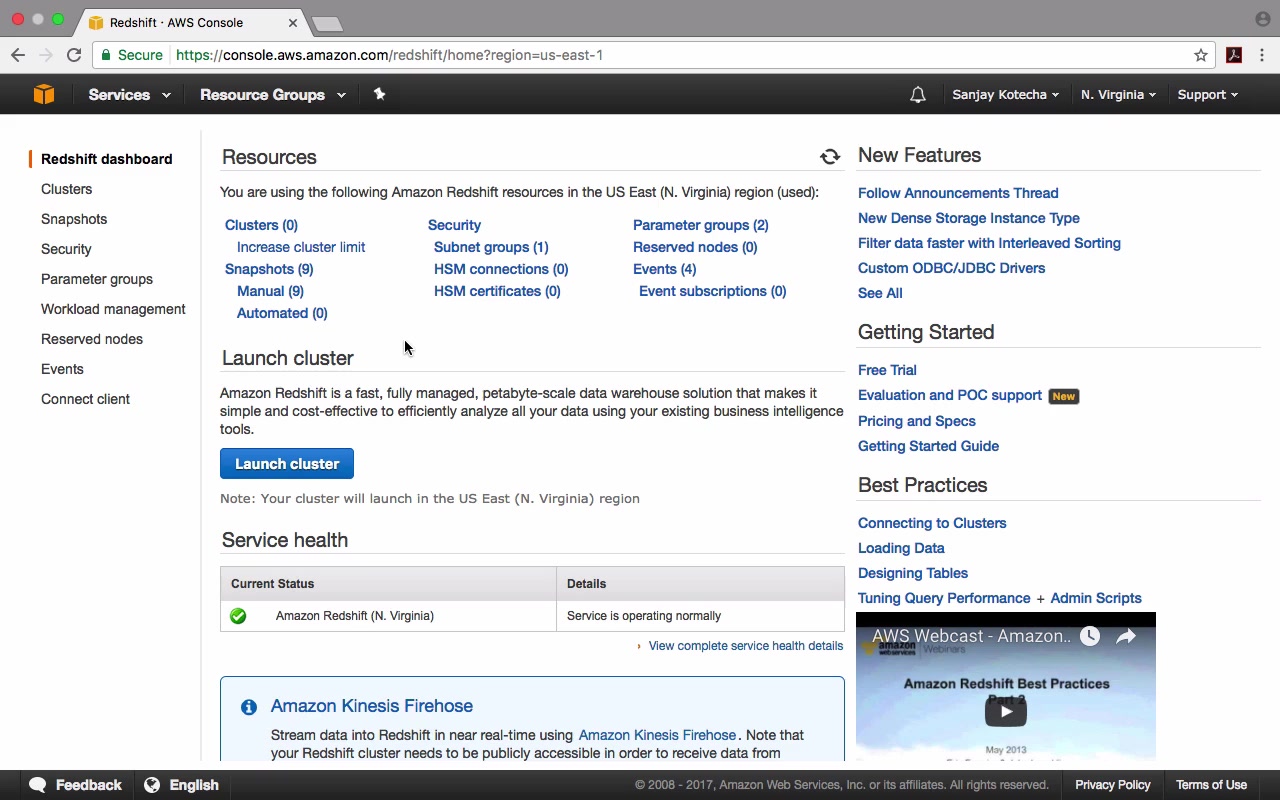Click the Subnet groups (1) link
1280x800 pixels.
(x=491, y=247)
